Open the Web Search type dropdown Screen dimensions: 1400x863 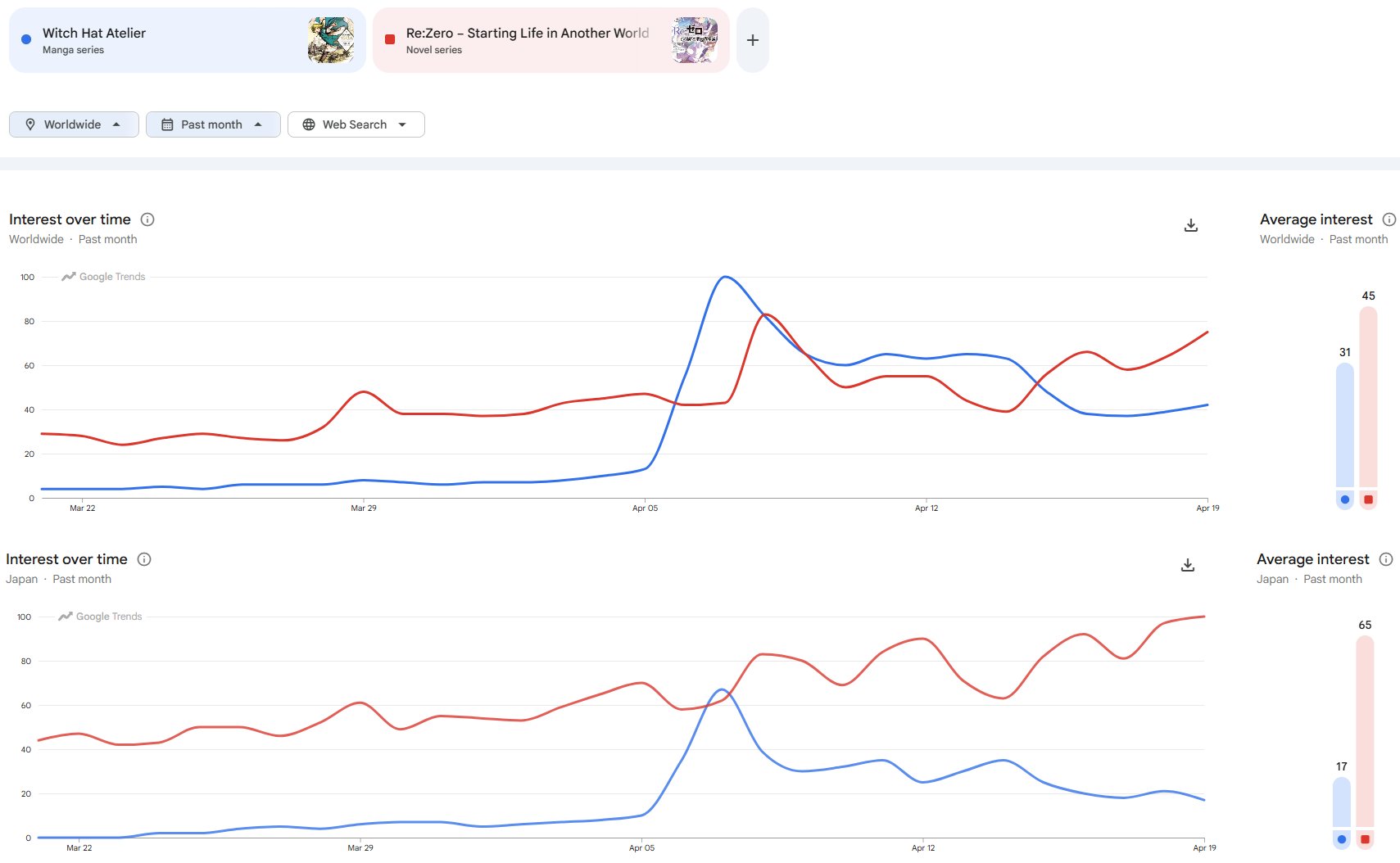[x=356, y=124]
